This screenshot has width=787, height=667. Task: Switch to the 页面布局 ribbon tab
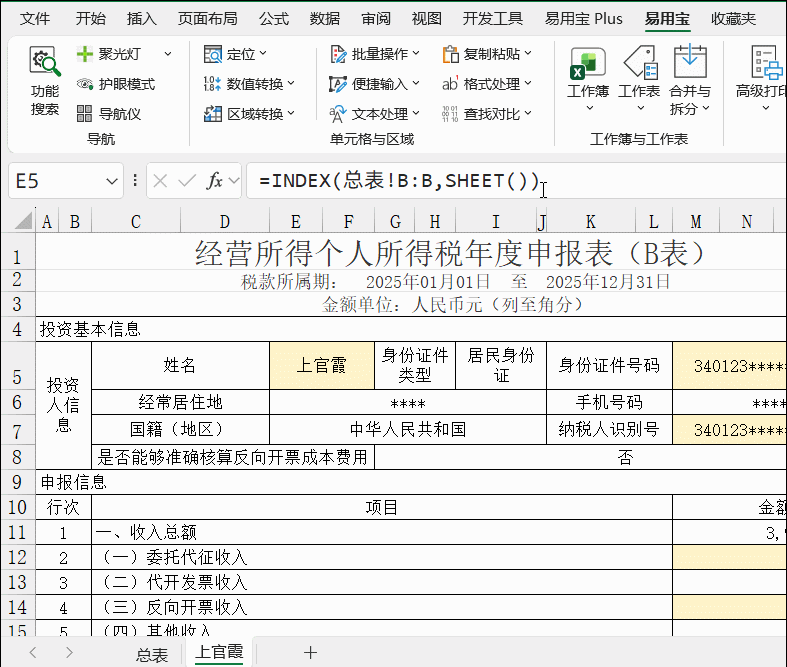208,19
